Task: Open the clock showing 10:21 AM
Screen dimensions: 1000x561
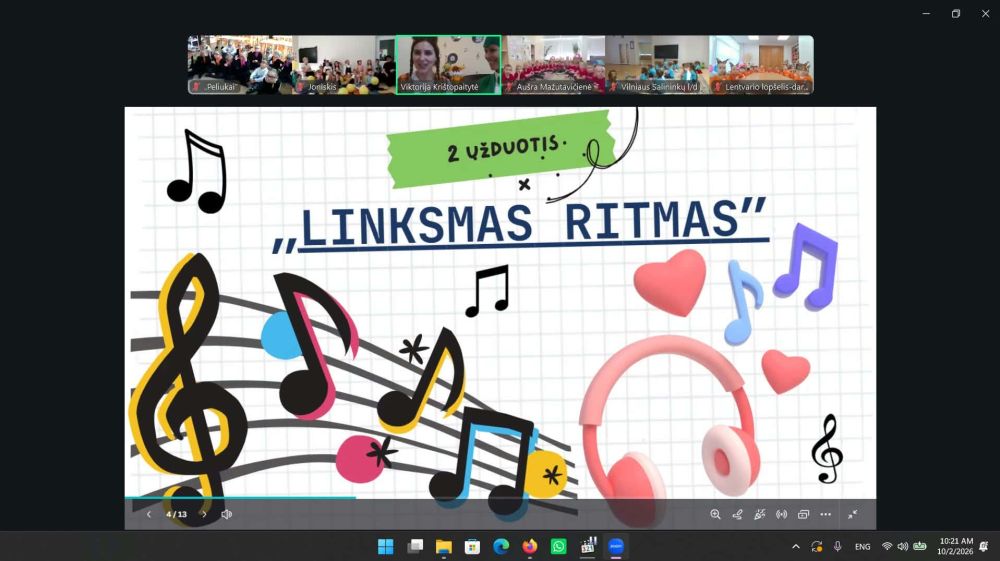Action: point(955,546)
